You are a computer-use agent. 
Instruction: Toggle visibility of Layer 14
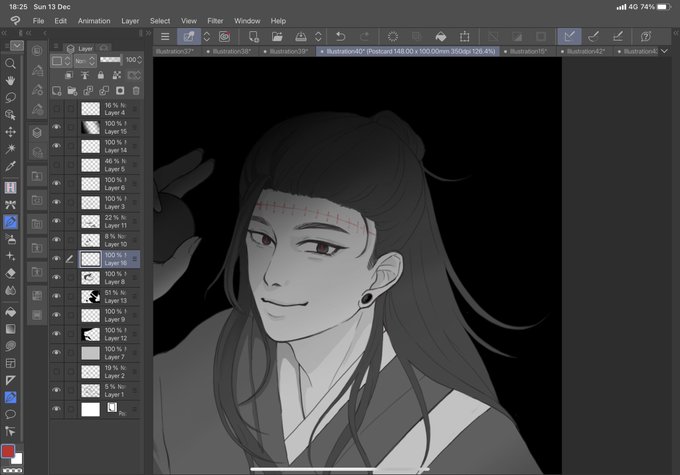56,146
